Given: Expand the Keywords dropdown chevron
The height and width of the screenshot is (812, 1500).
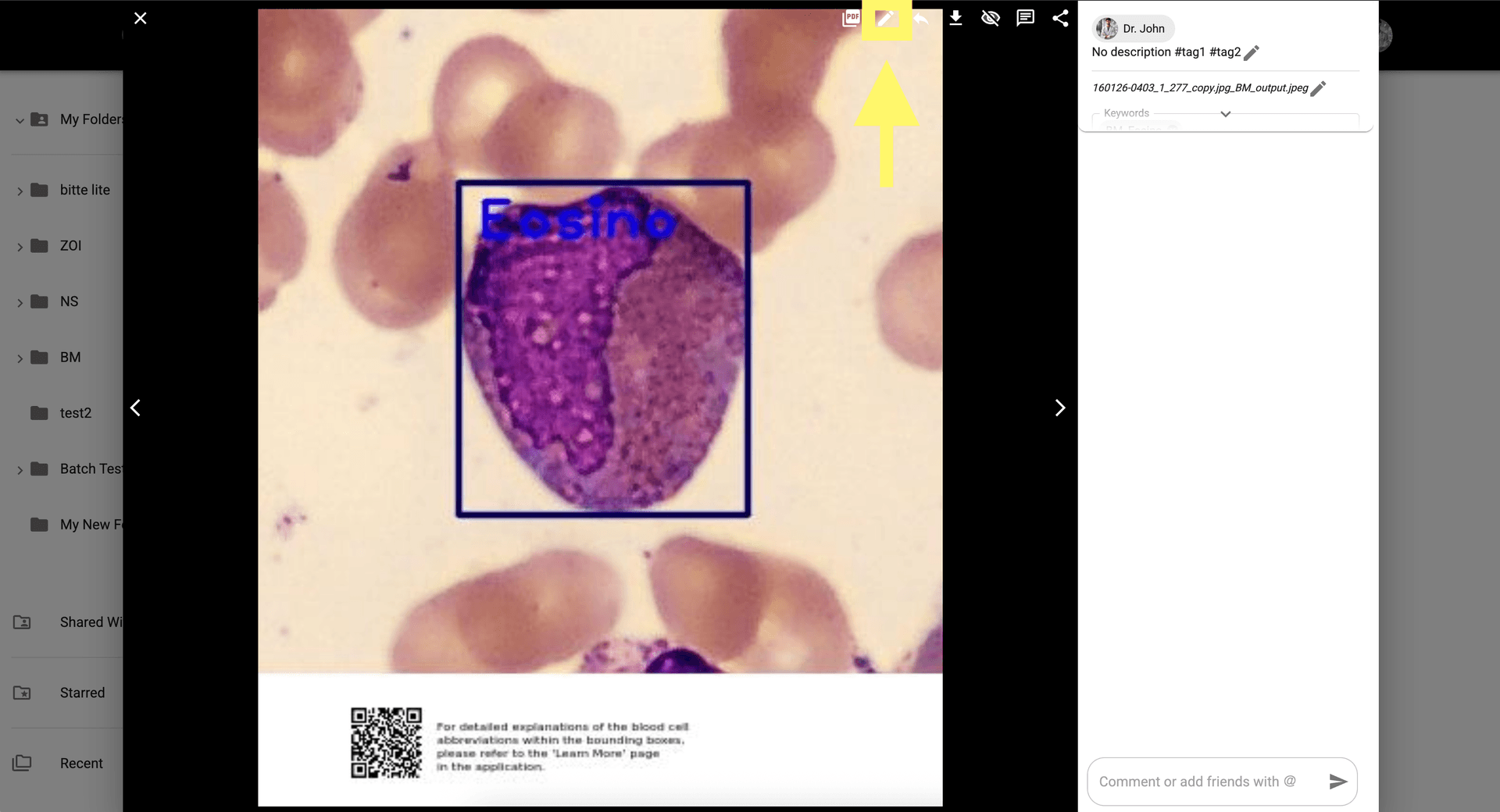Looking at the screenshot, I should pyautogui.click(x=1226, y=114).
